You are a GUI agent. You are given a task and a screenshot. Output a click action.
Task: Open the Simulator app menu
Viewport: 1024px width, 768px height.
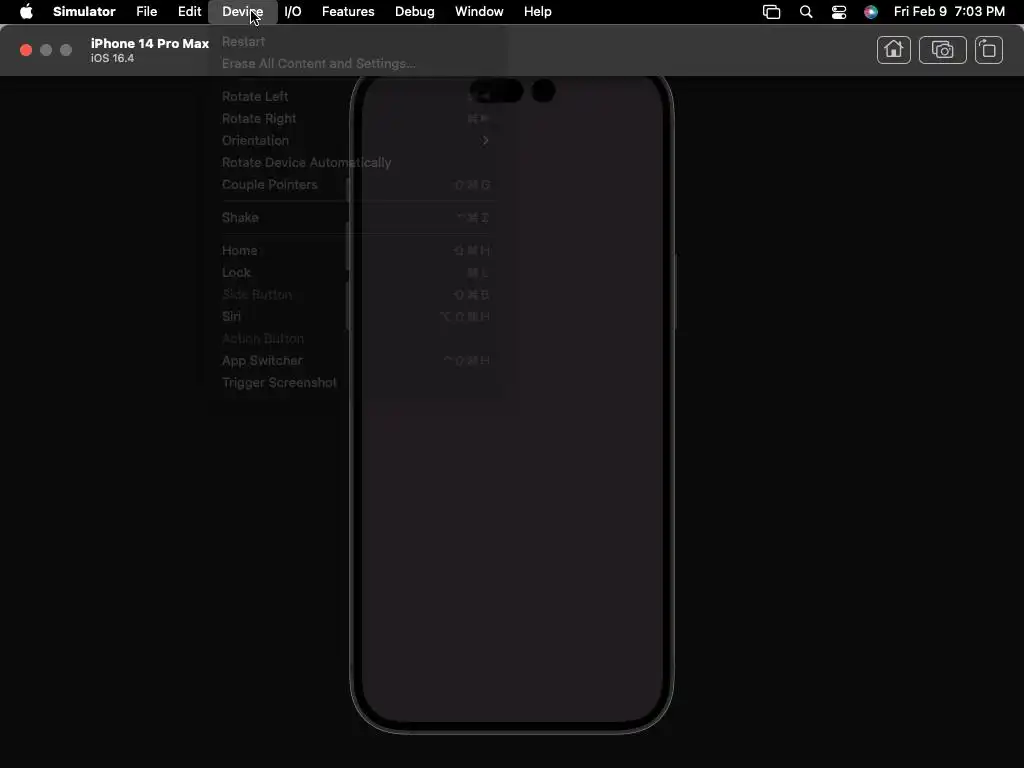(x=84, y=12)
